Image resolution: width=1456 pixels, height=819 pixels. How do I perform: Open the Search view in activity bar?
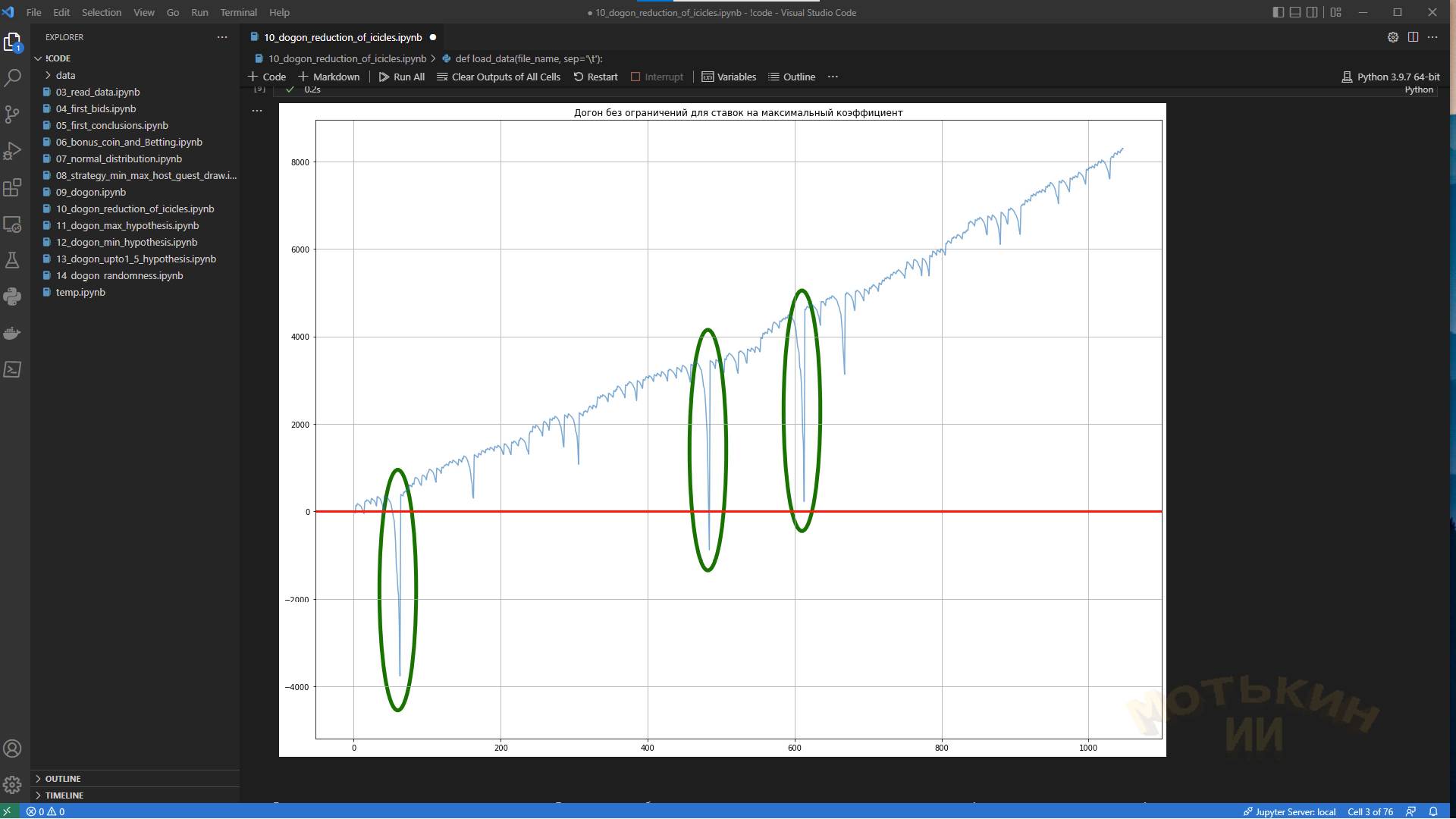tap(13, 77)
